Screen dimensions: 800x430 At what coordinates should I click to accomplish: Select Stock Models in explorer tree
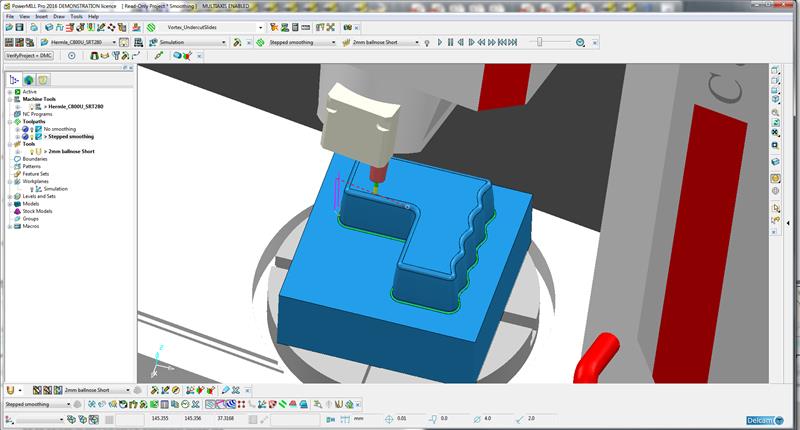point(37,211)
